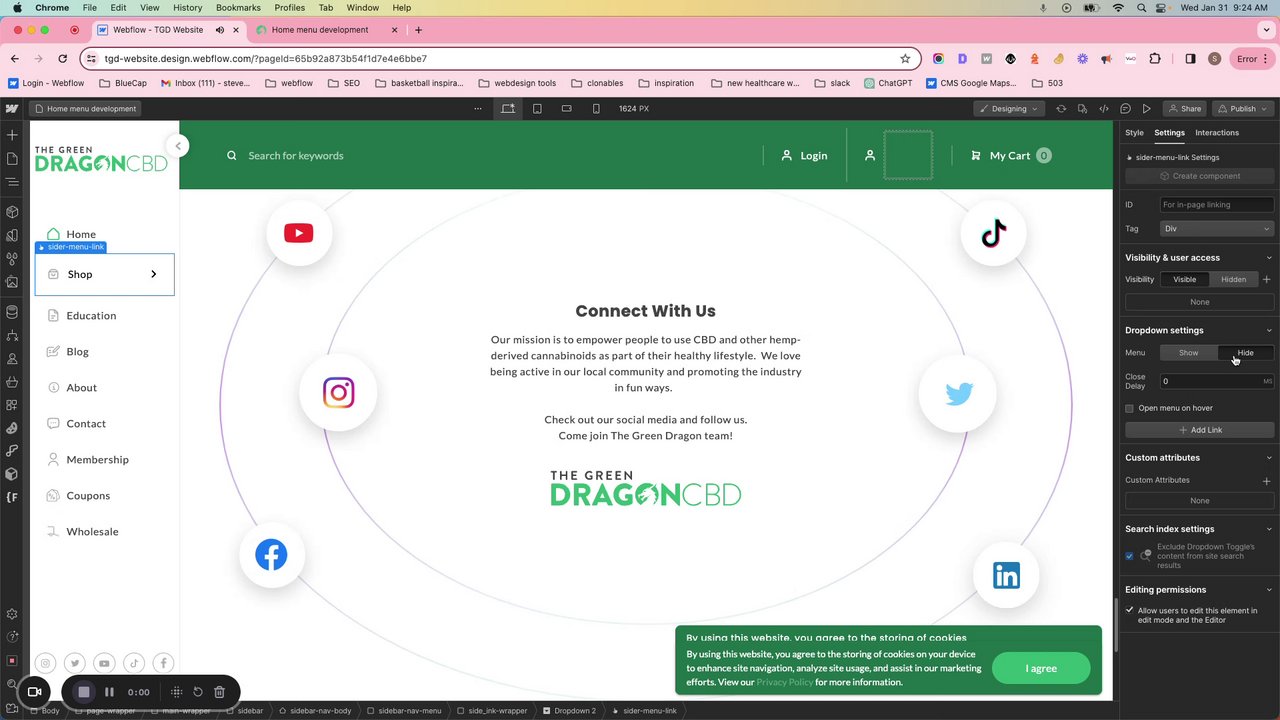Image resolution: width=1280 pixels, height=720 pixels.
Task: Switch to tablet breakpoint icon
Action: click(x=537, y=108)
